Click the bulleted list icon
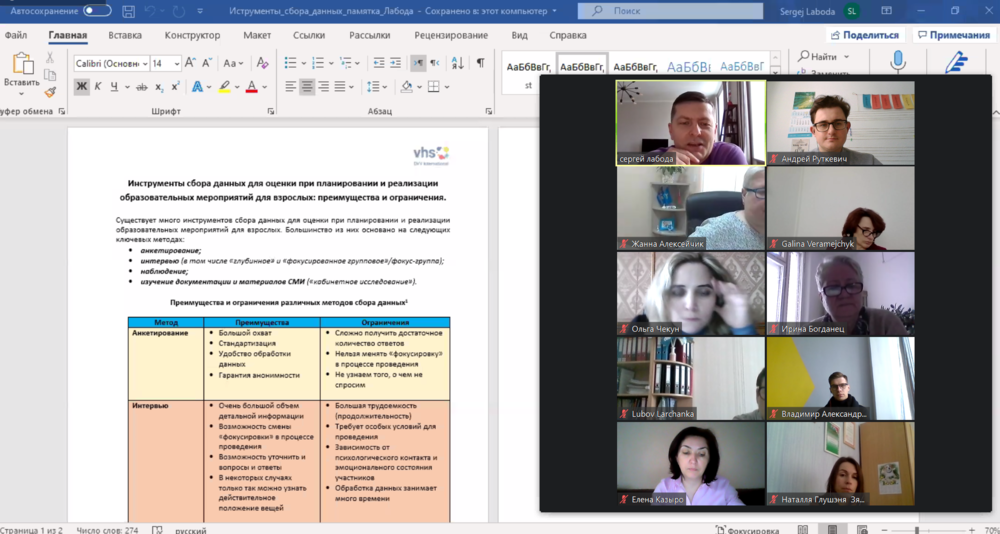Viewport: 1000px width, 534px height. click(x=291, y=63)
